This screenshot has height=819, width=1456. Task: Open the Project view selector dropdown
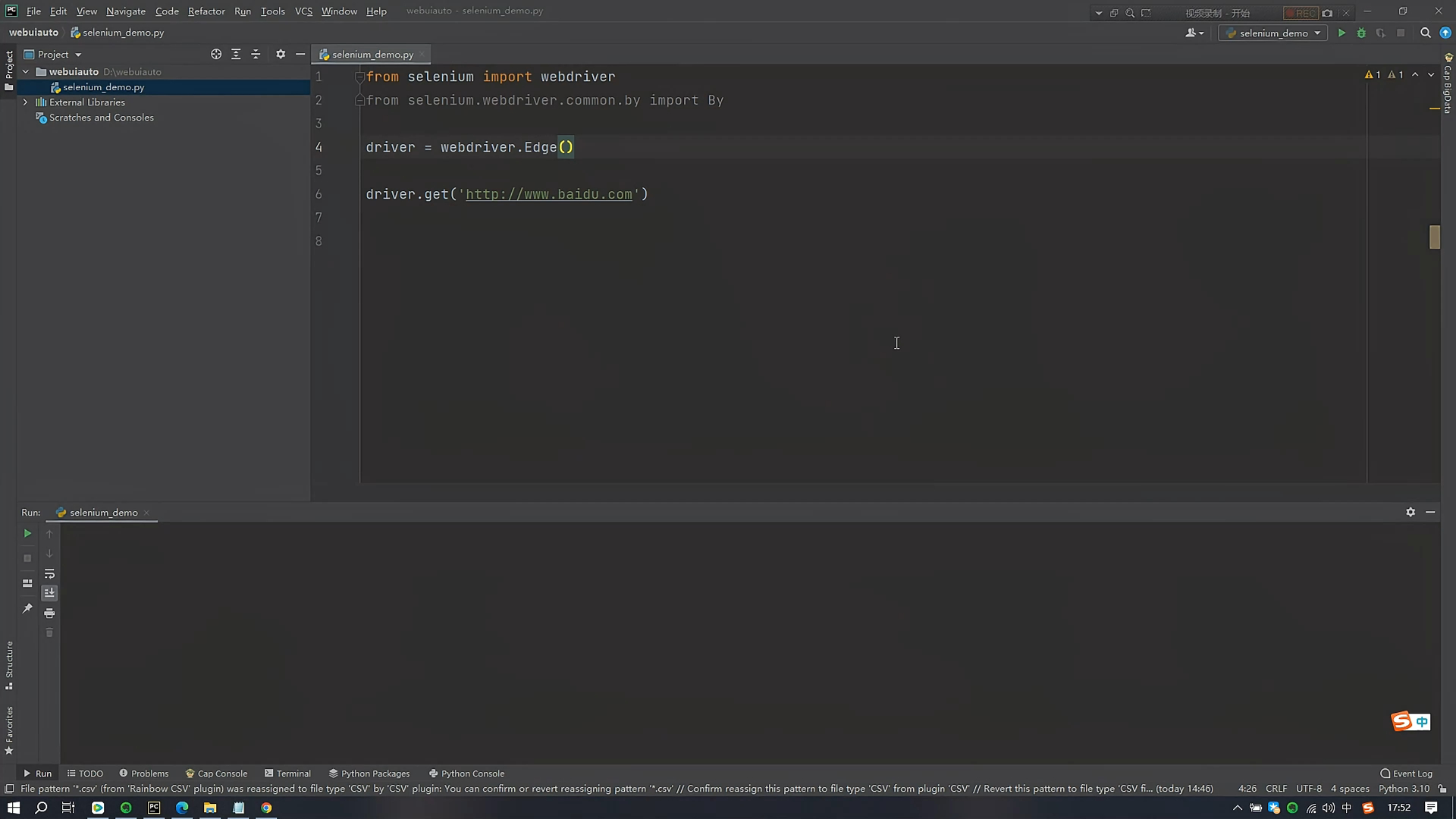pos(53,55)
